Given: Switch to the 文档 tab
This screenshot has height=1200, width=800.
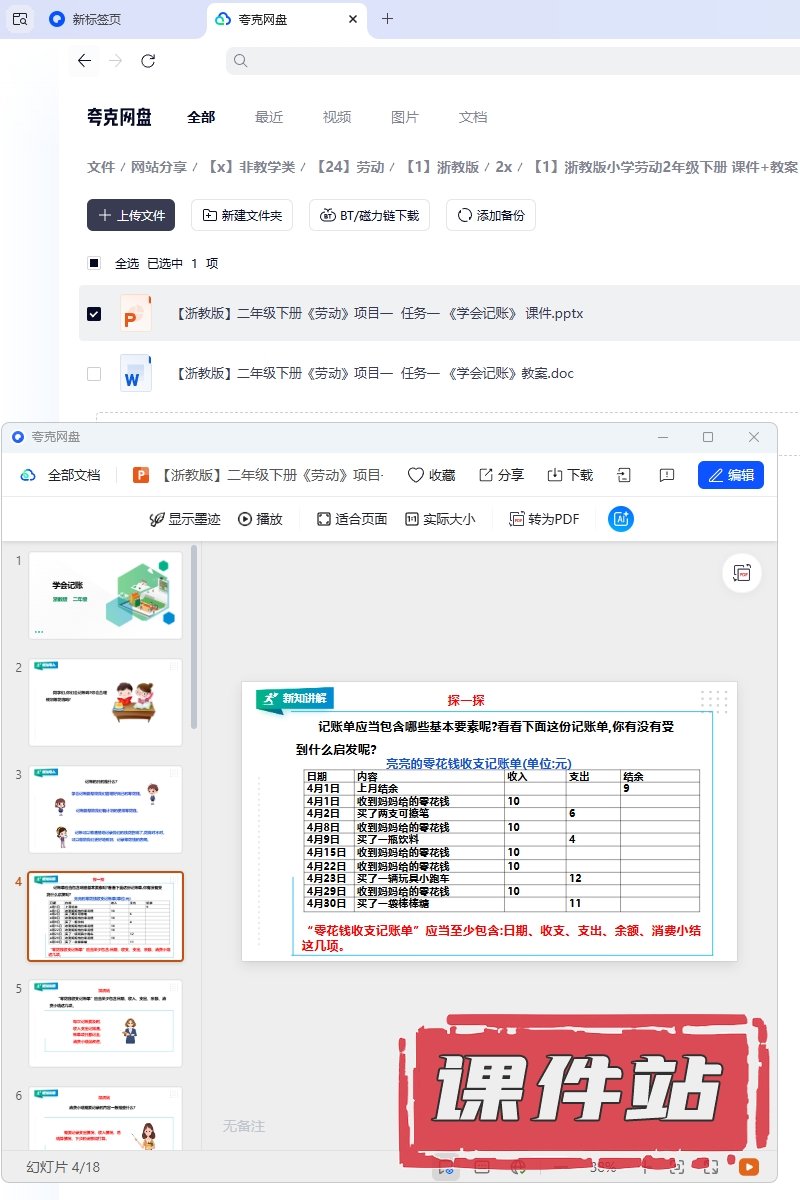Looking at the screenshot, I should 473,117.
